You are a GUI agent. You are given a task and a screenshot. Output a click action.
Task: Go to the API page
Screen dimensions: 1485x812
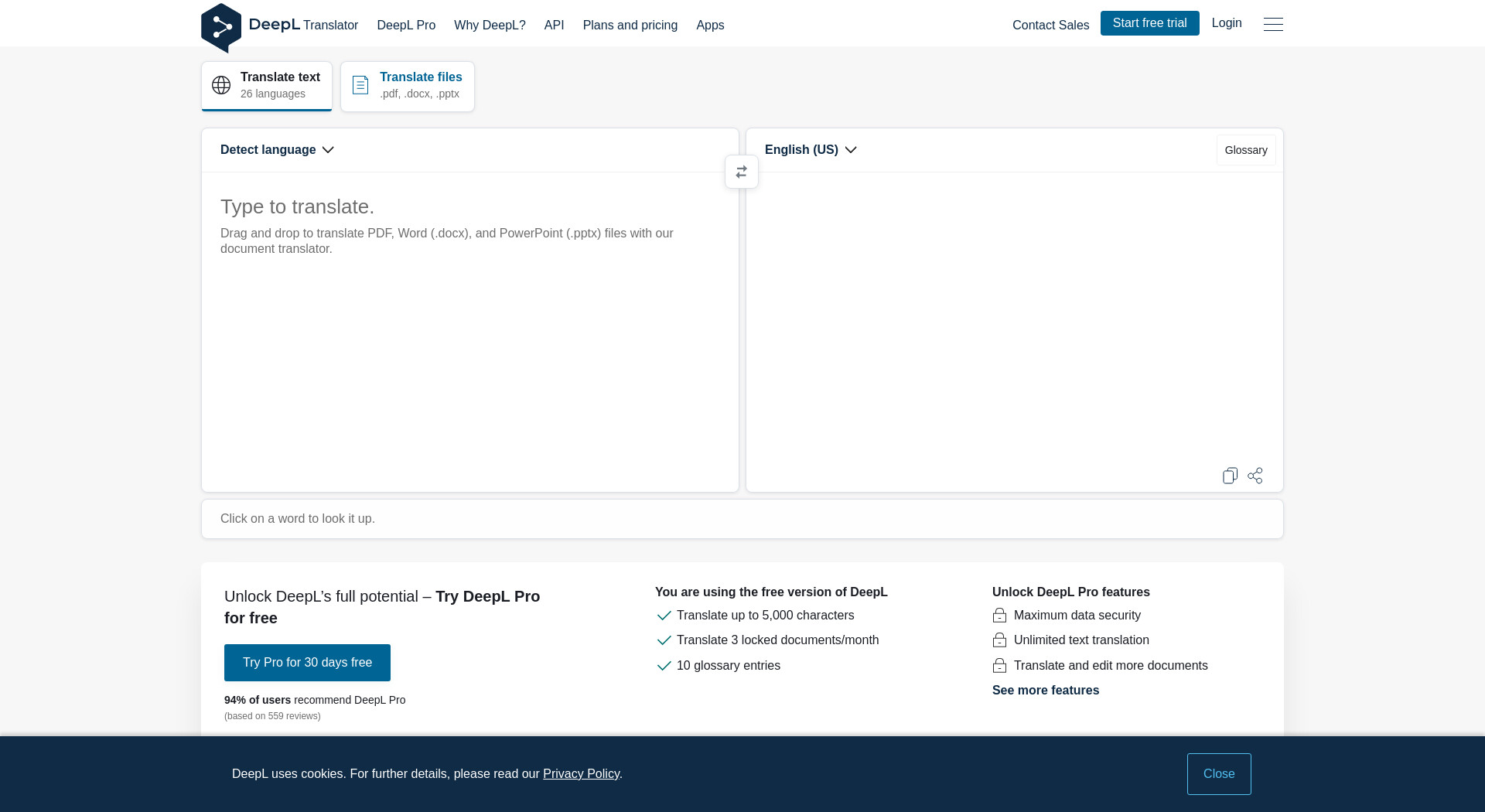(554, 25)
